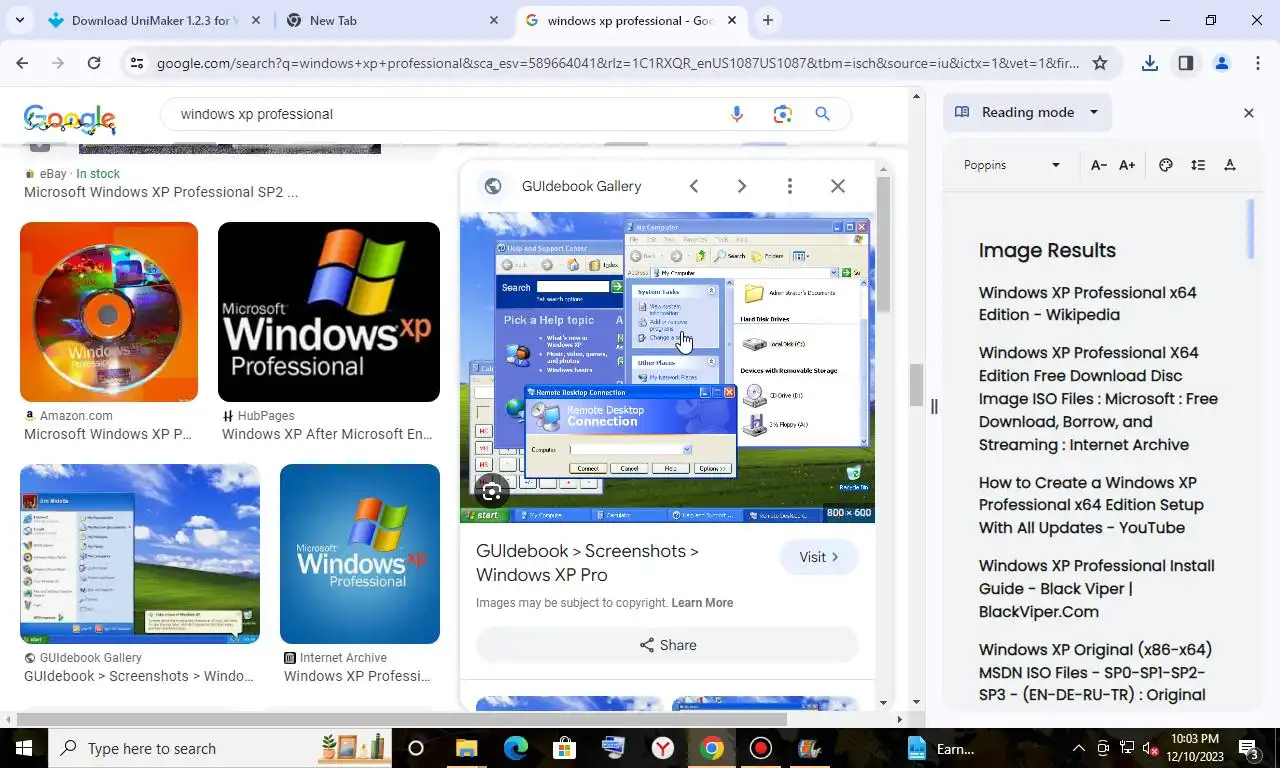Viewport: 1280px width, 768px height.
Task: Click Microsoft Windows XP Professional SP2 eBay result
Action: point(161,192)
